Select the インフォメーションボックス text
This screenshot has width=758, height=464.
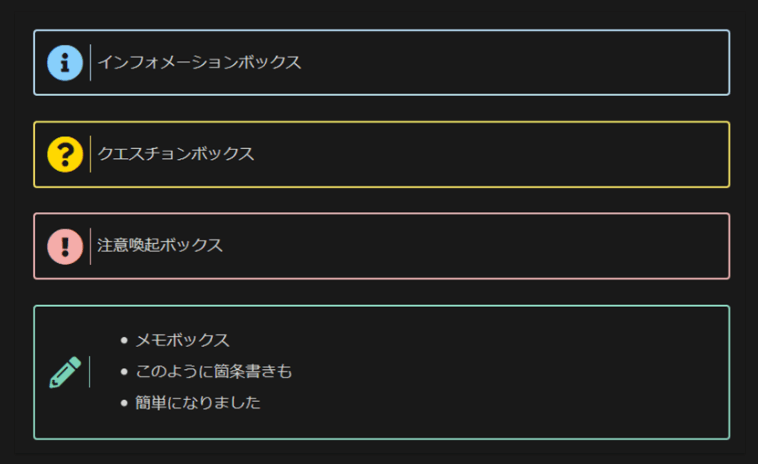(x=199, y=62)
